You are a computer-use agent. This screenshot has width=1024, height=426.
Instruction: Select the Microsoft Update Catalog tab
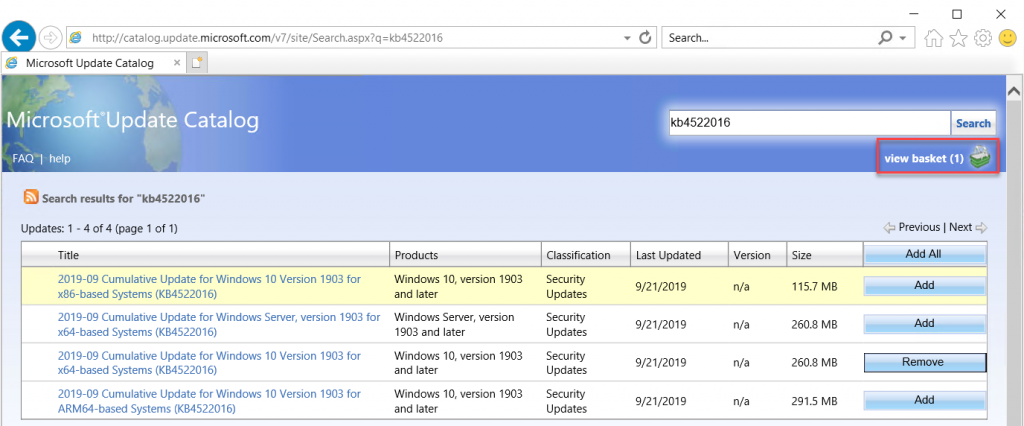94,63
